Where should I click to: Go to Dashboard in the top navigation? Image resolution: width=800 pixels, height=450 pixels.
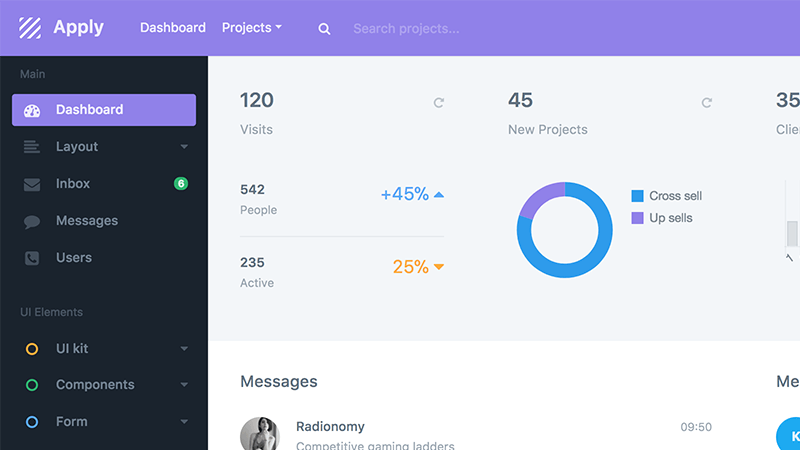click(x=173, y=28)
